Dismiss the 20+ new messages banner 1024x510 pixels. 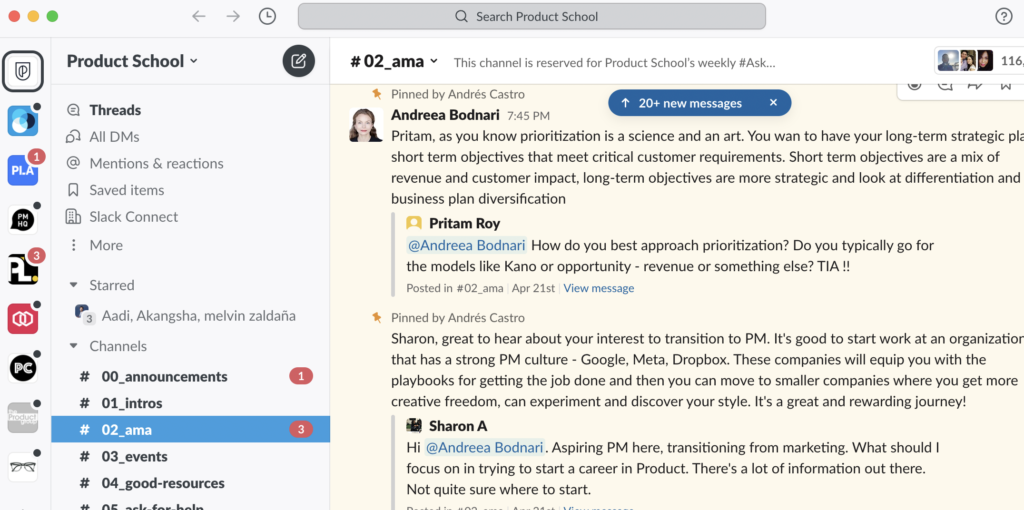coord(773,103)
